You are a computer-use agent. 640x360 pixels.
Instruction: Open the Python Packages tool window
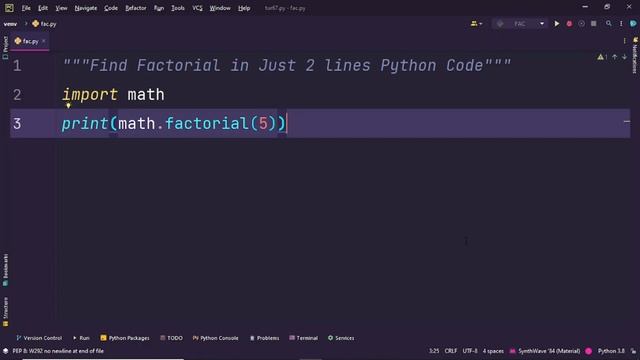pos(125,338)
